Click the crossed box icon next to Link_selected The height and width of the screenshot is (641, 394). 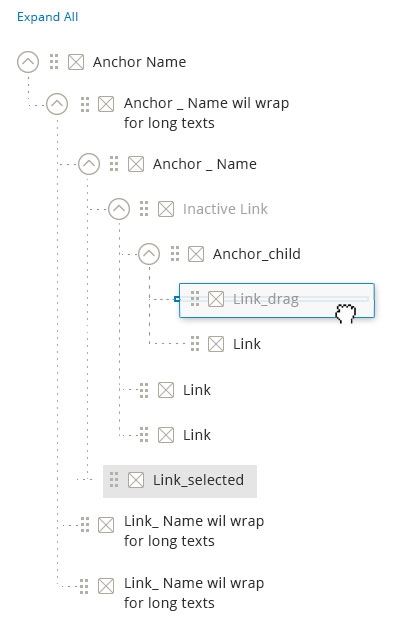136,480
